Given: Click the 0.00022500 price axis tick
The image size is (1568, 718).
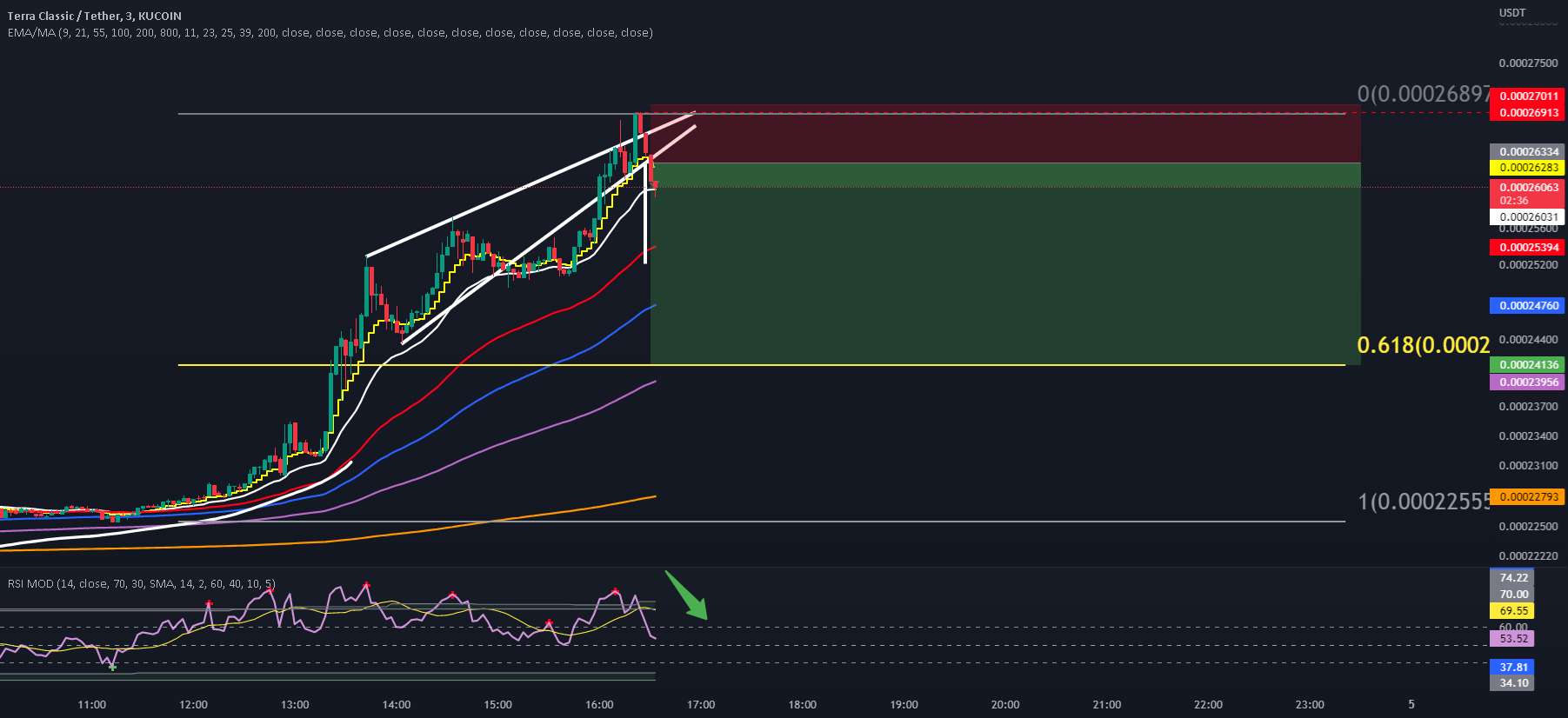Looking at the screenshot, I should point(1528,526).
